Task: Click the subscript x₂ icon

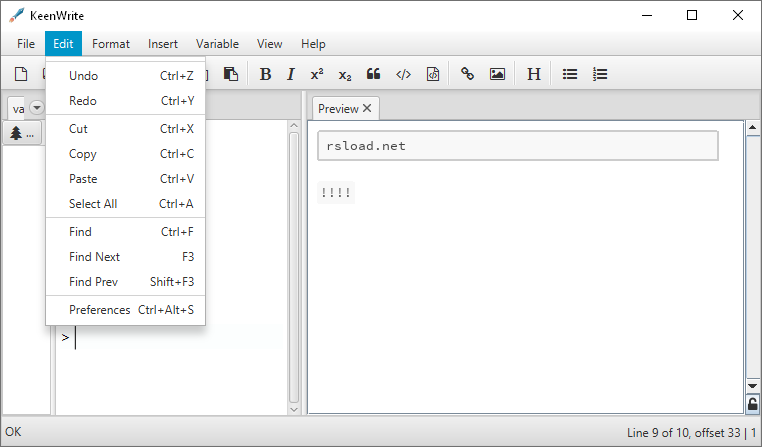Action: point(345,75)
